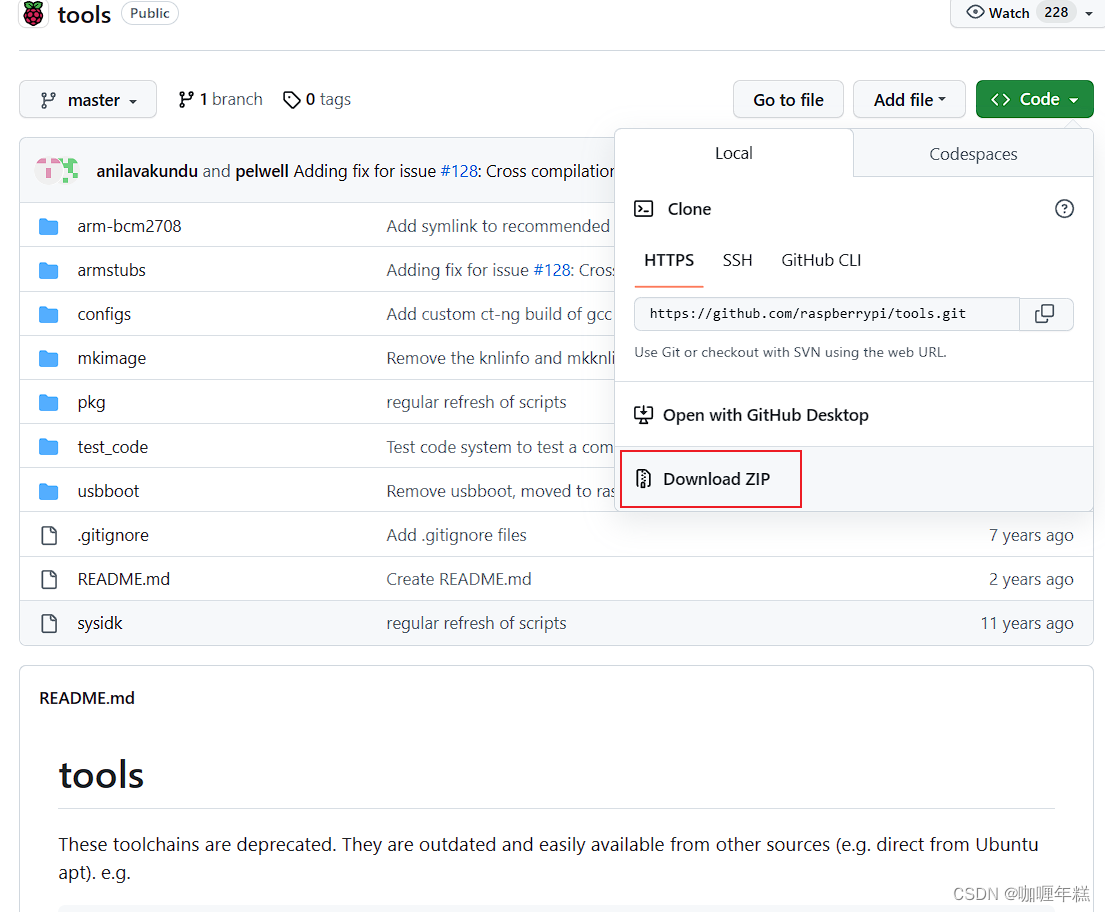This screenshot has height=912, width=1105.
Task: Click the GitHub Desktop download icon
Action: 643,414
